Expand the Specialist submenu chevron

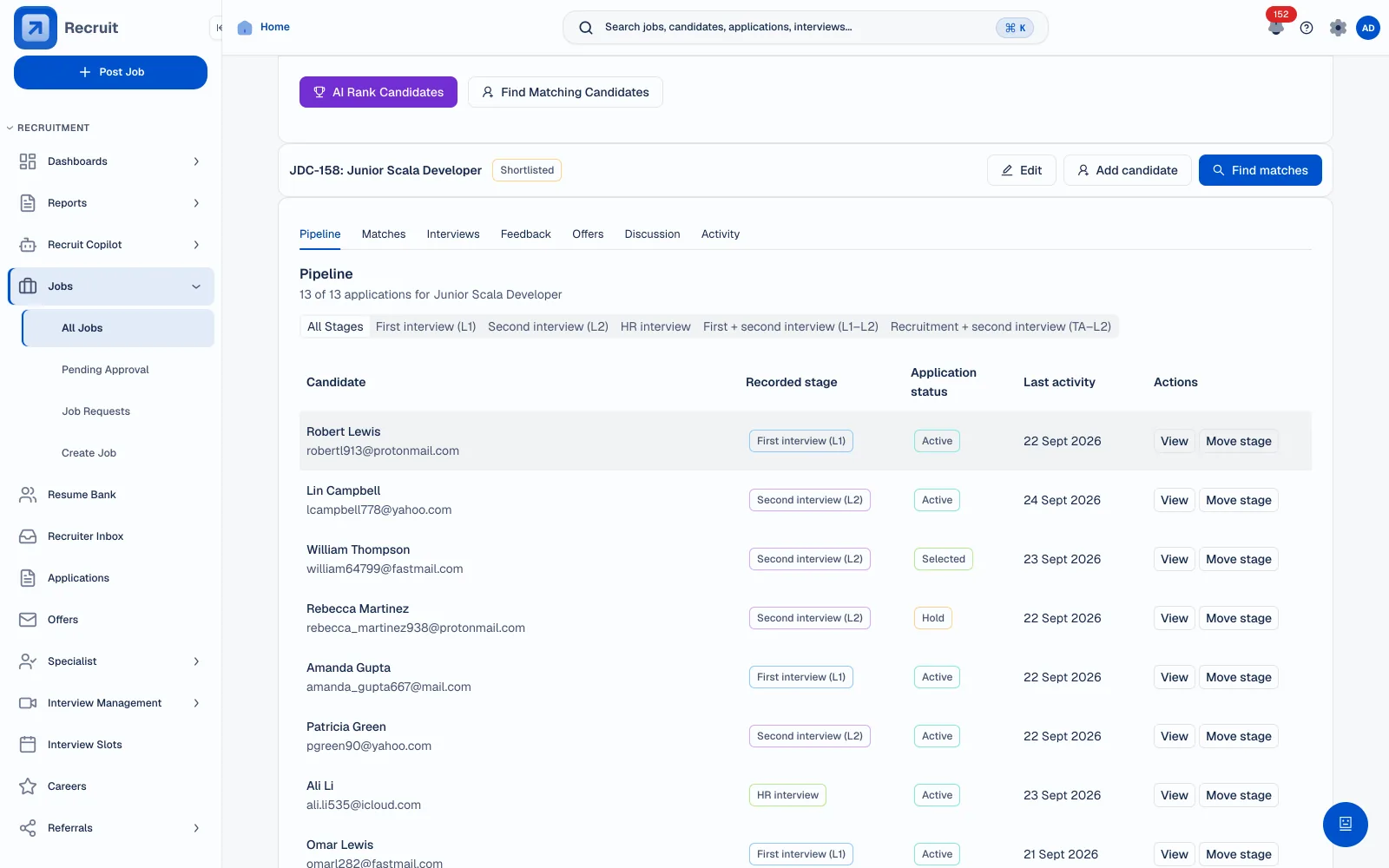coord(196,661)
